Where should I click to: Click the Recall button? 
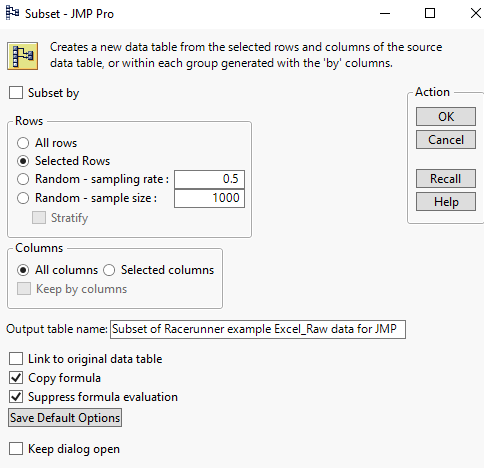coord(446,179)
